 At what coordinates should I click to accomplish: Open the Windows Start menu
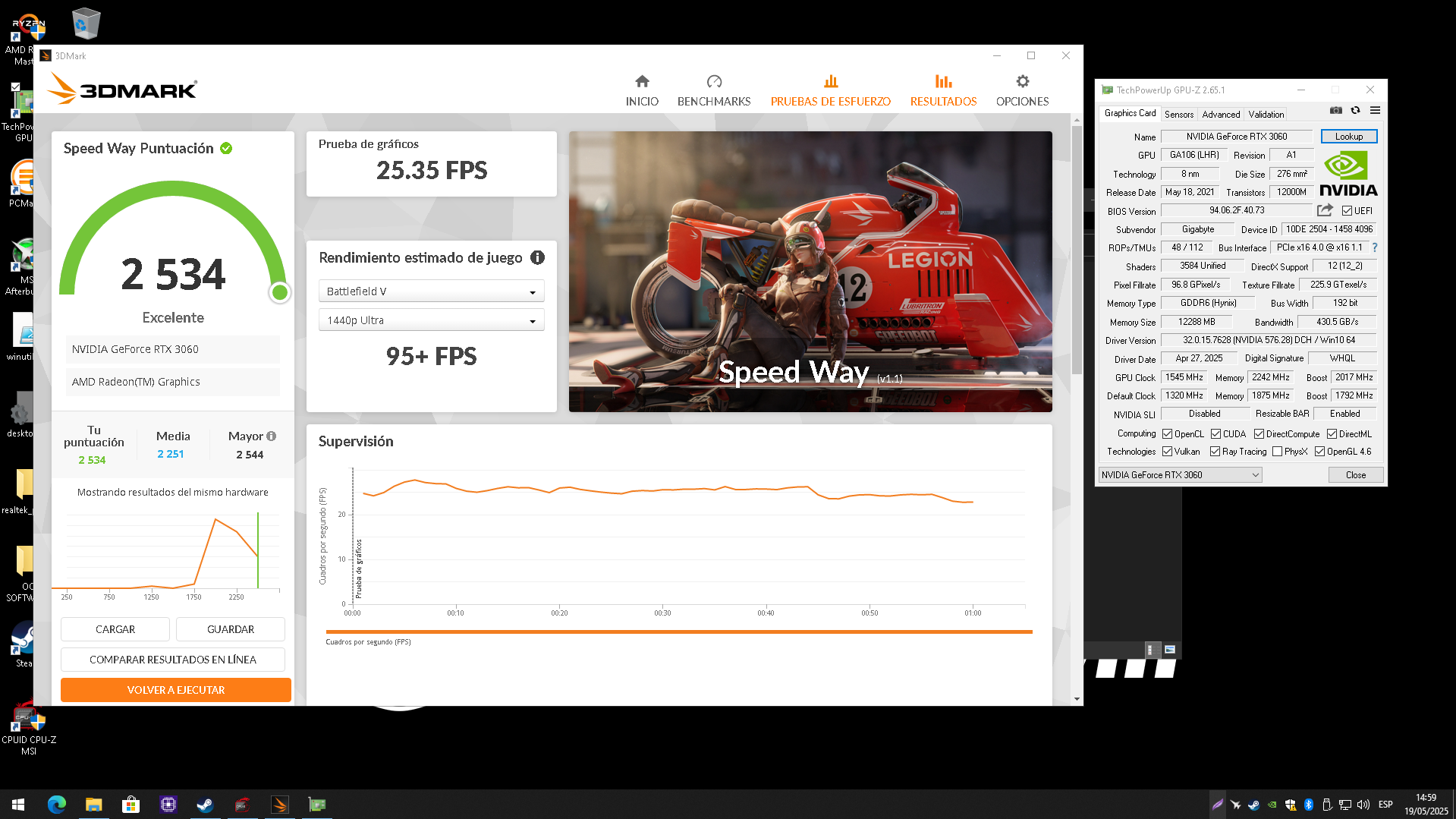coord(18,805)
